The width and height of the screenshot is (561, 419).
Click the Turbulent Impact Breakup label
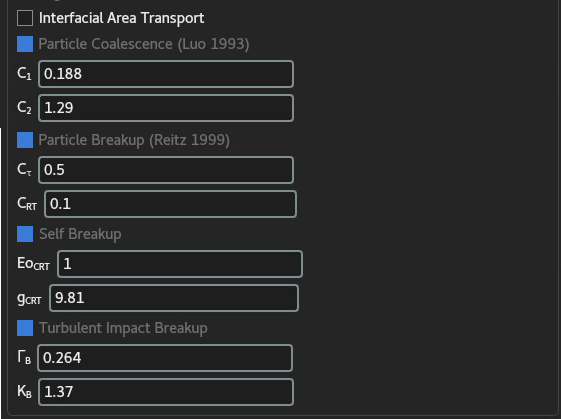tap(123, 328)
